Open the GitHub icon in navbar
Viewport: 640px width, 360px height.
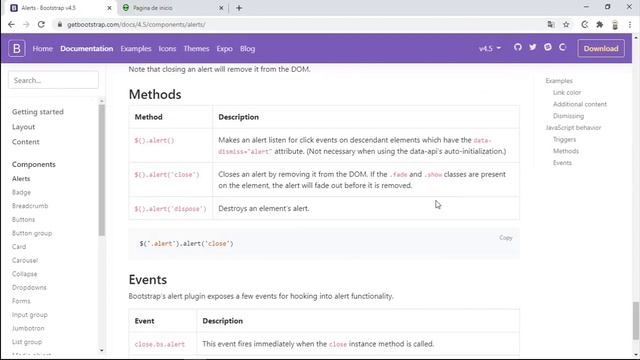click(518, 47)
